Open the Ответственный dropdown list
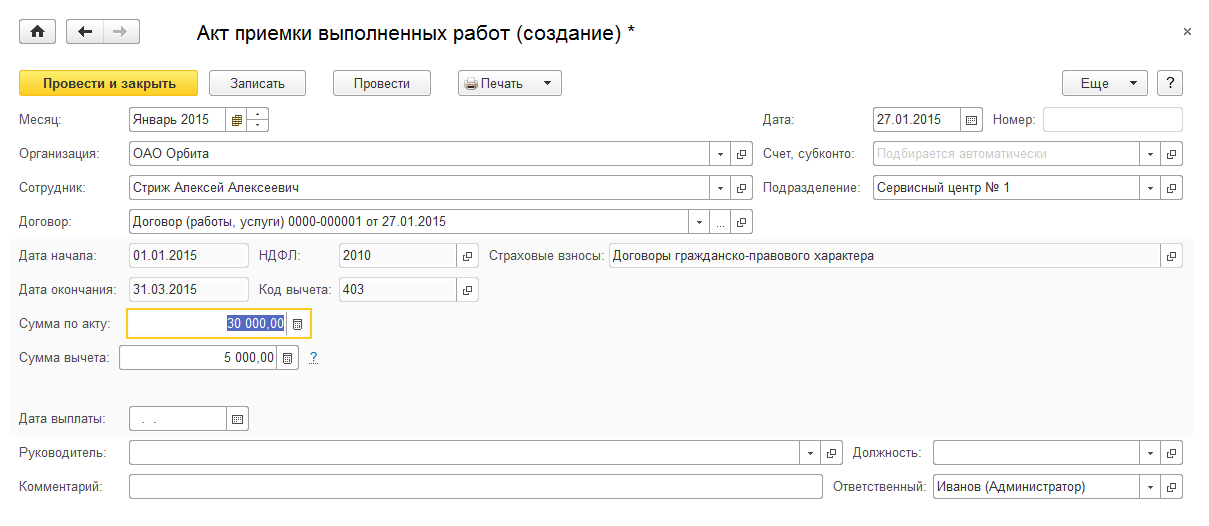The image size is (1209, 526). click(x=1151, y=487)
